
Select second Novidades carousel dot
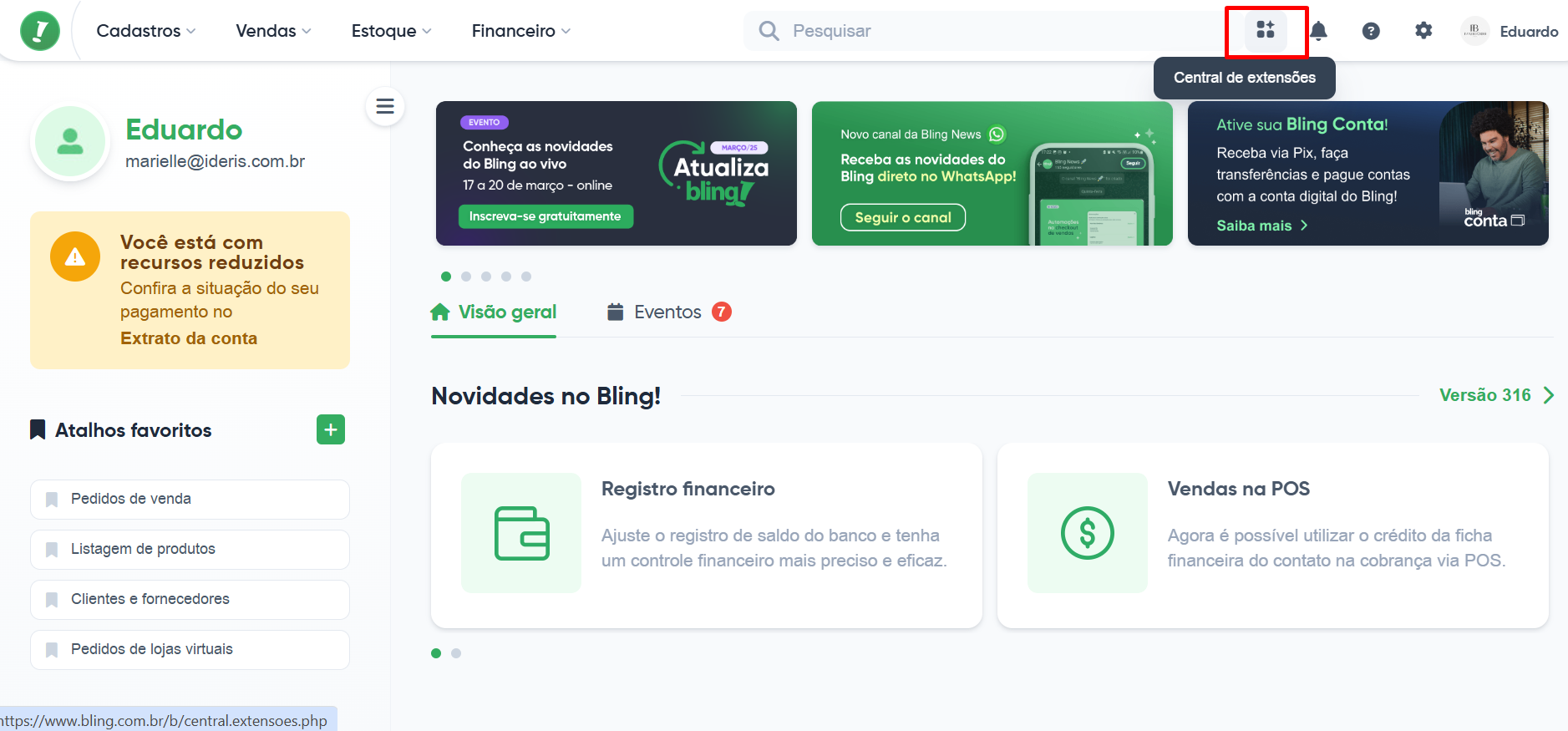click(456, 653)
